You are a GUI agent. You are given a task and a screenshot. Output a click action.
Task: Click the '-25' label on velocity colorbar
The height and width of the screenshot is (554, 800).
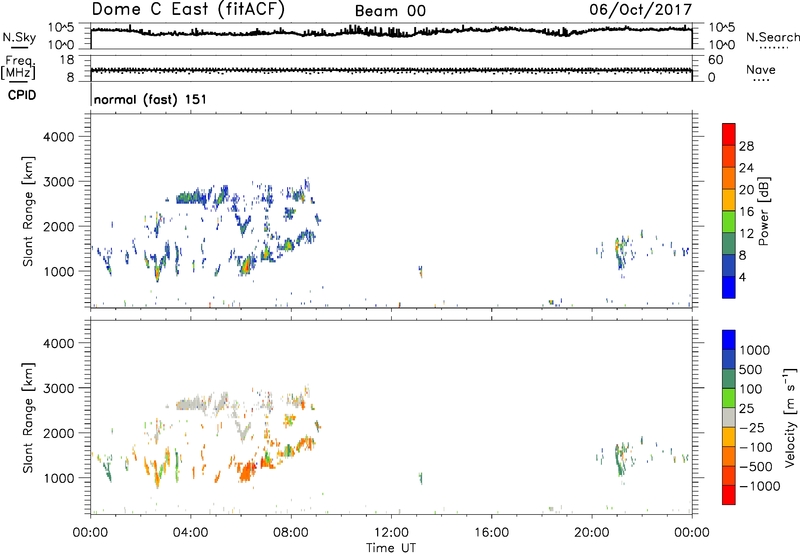(751, 427)
